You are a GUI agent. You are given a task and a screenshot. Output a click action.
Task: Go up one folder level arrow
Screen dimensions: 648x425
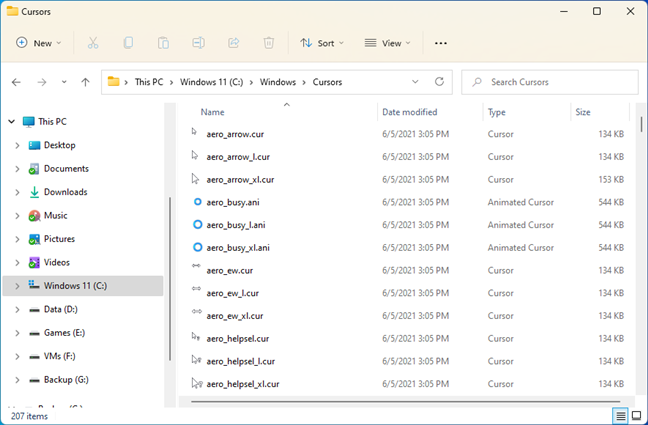click(x=85, y=82)
